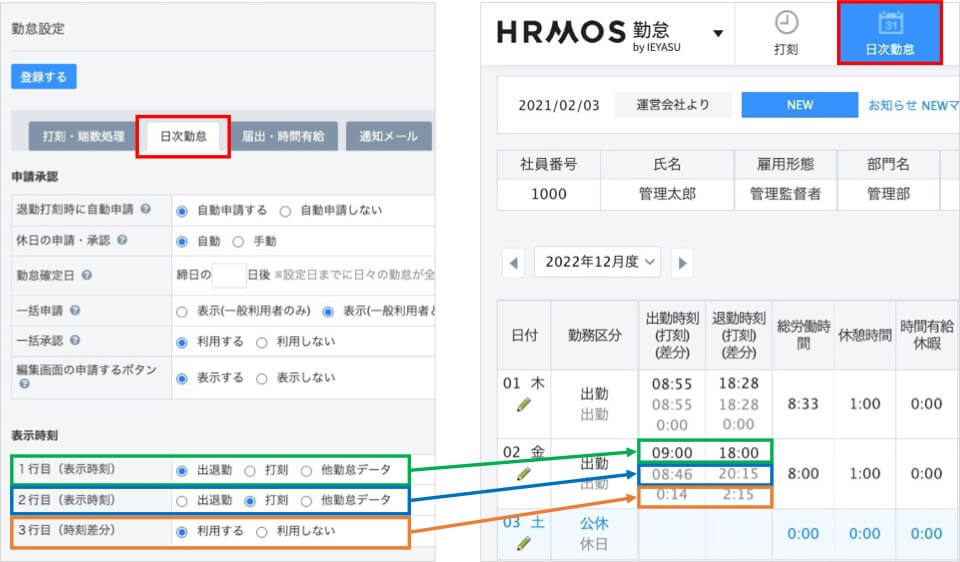960x562 pixels.
Task: Go to next month arrow
Action: [682, 263]
